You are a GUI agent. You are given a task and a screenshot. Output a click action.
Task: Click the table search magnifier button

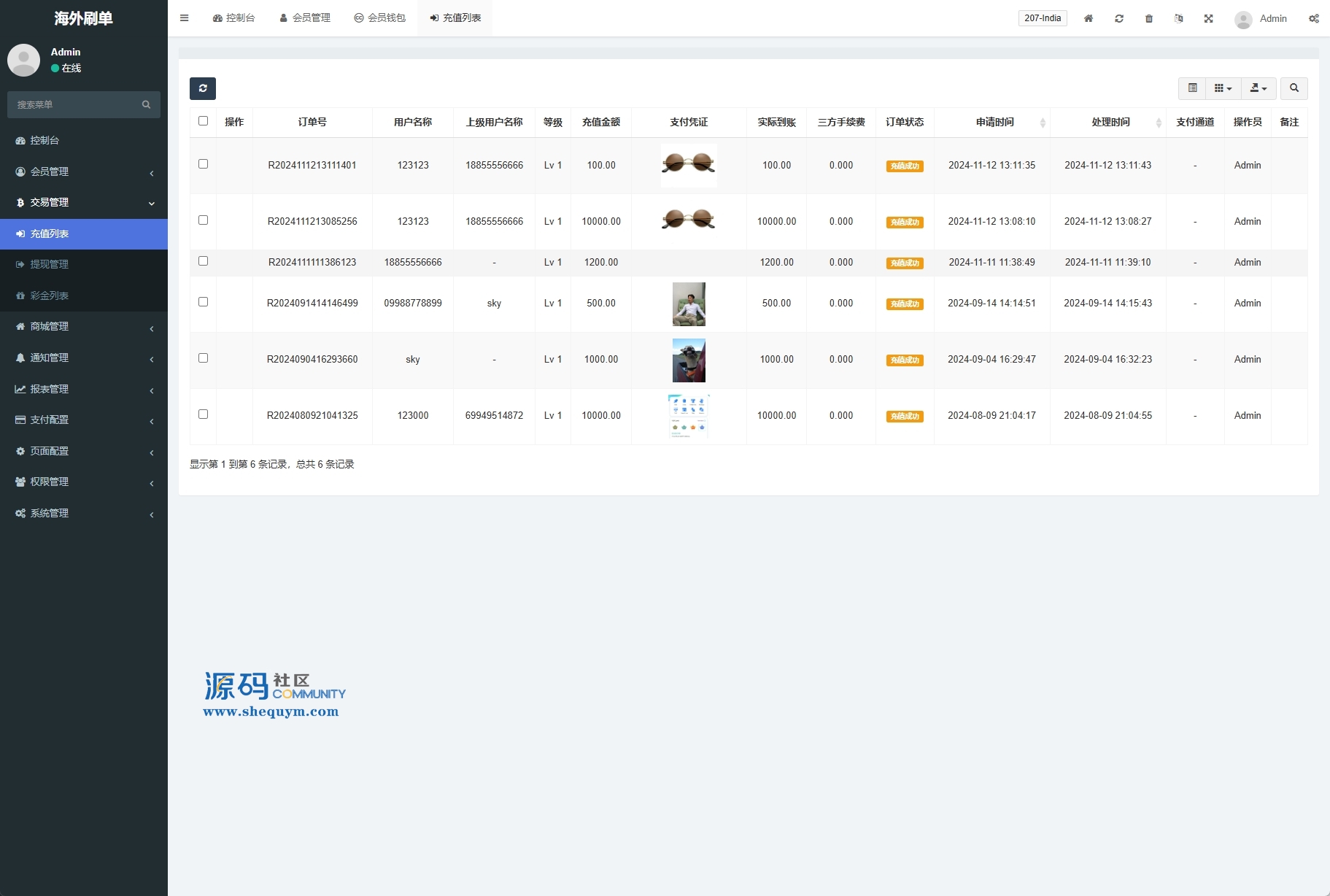[1294, 88]
